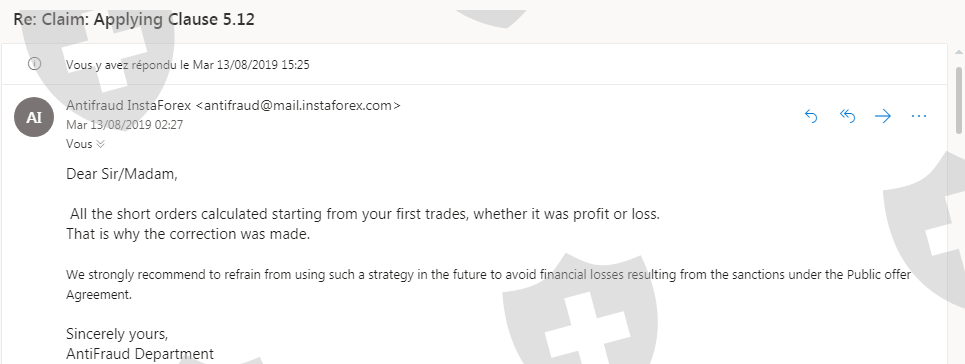Click the AntiFraud Department signature
This screenshot has height=364, width=965.
click(140, 354)
